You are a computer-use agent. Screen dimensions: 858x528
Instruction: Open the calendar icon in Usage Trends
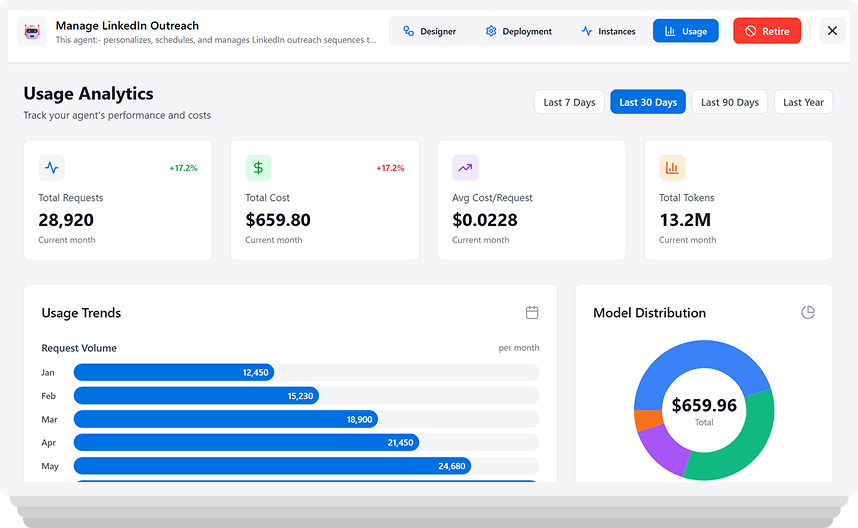(x=532, y=313)
